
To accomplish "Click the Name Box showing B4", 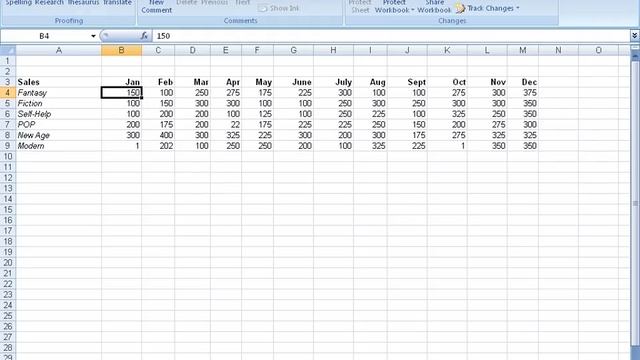I will pos(45,36).
